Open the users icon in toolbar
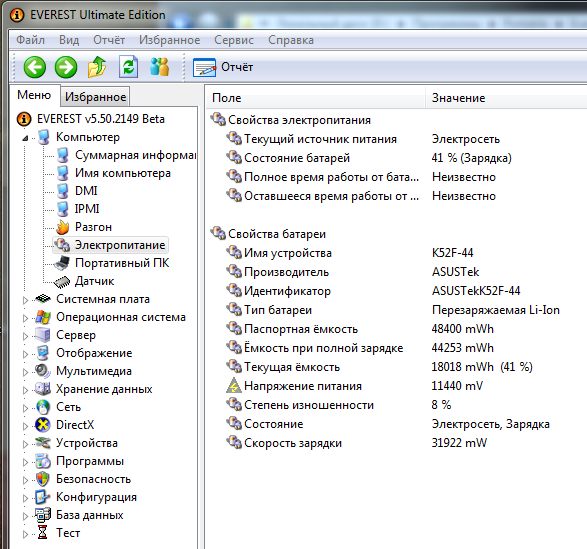Viewport: 587px width, 549px height. [160, 67]
